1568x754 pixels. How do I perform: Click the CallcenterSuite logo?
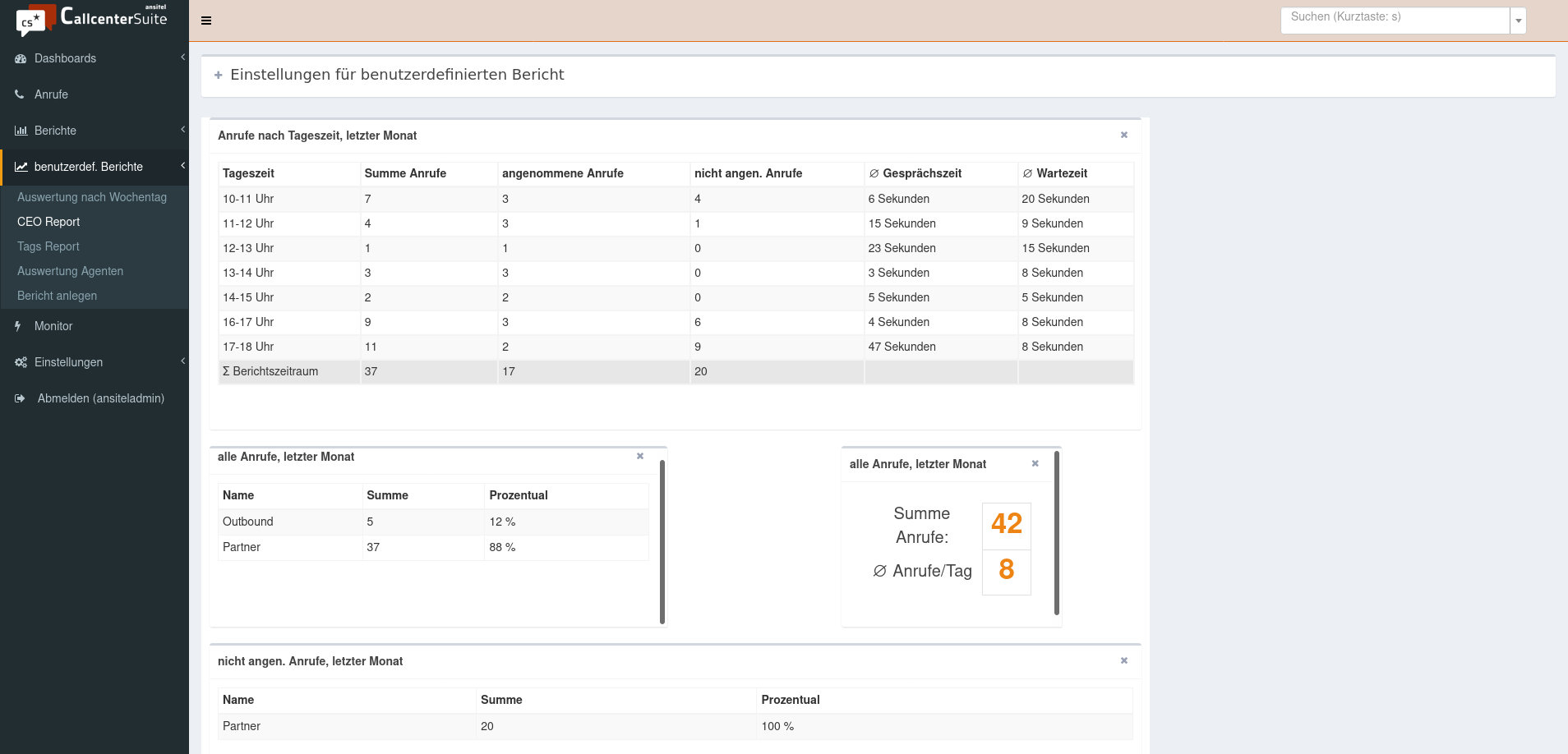click(92, 19)
